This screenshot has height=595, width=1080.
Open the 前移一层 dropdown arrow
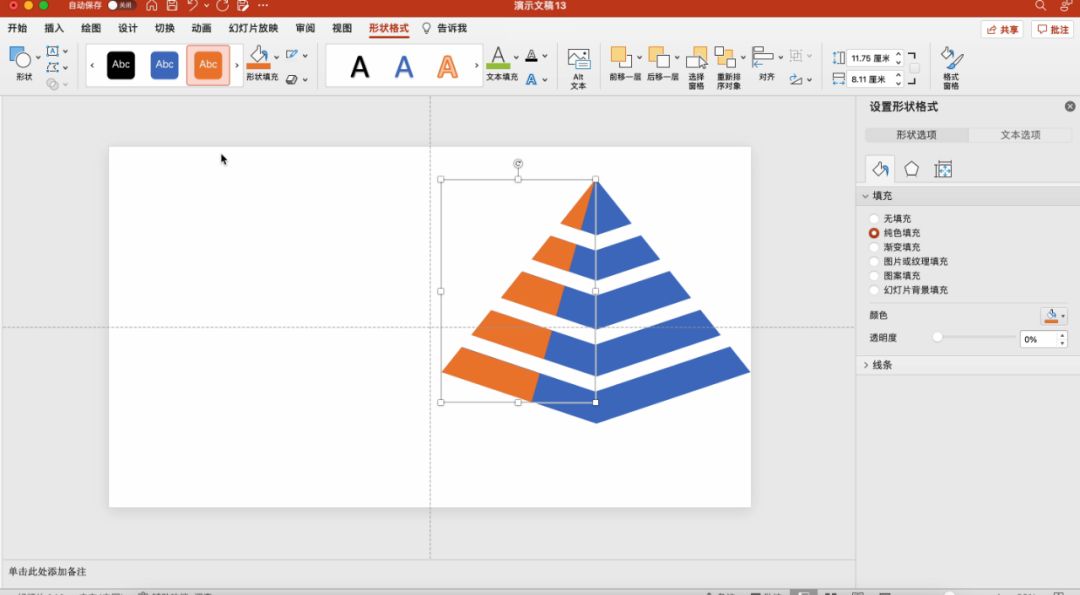point(640,58)
